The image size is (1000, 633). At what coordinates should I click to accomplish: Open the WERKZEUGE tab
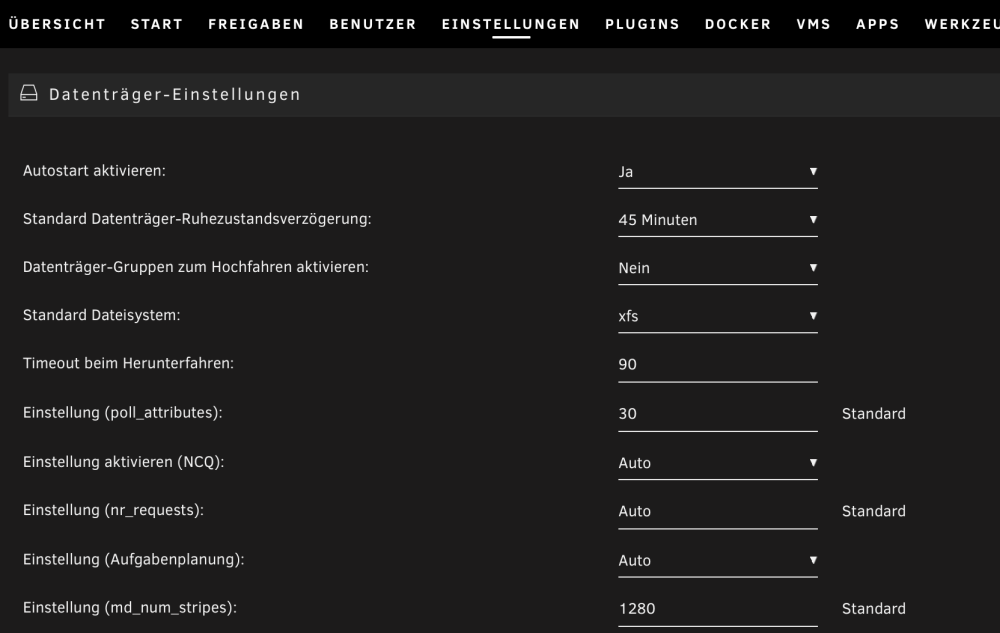(962, 24)
